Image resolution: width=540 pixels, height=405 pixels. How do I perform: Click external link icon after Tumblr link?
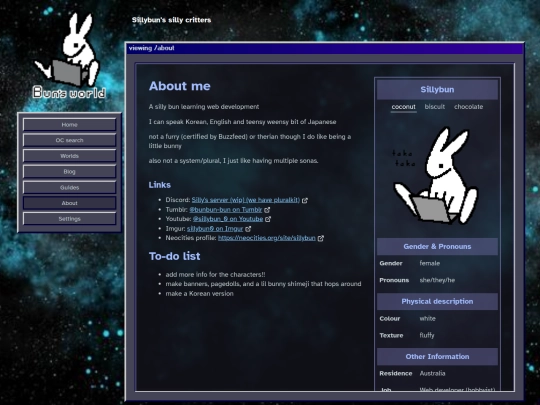point(267,209)
